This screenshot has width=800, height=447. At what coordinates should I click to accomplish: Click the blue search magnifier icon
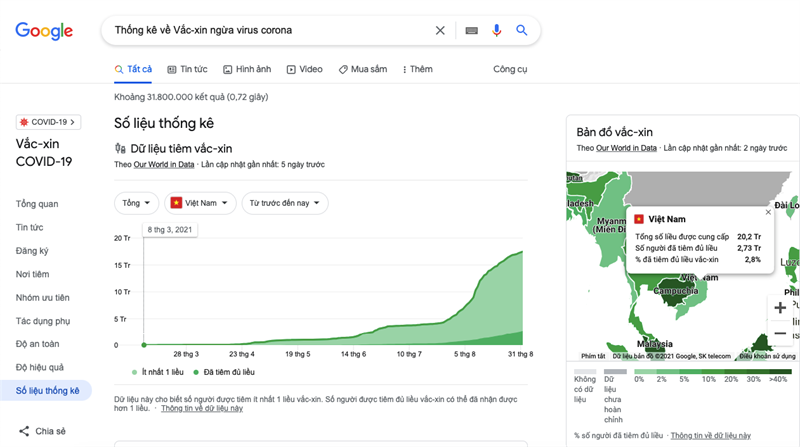(x=521, y=30)
